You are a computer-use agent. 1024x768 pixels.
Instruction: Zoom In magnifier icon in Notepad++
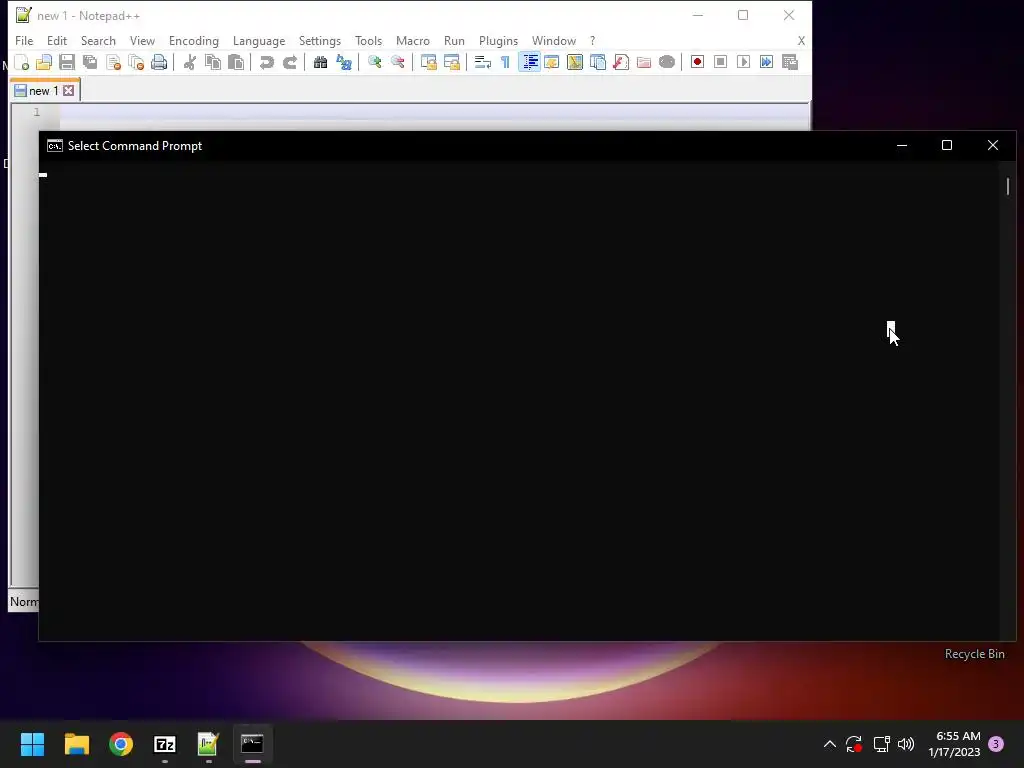pos(374,62)
